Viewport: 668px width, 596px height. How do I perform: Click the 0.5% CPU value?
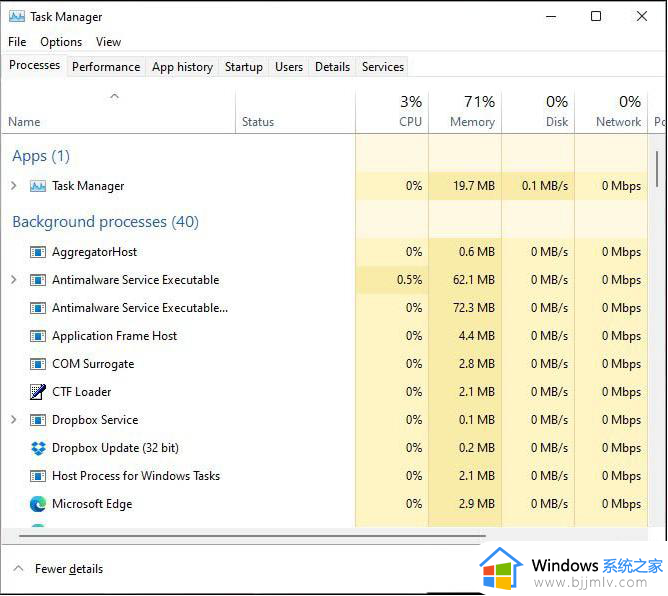coord(409,280)
